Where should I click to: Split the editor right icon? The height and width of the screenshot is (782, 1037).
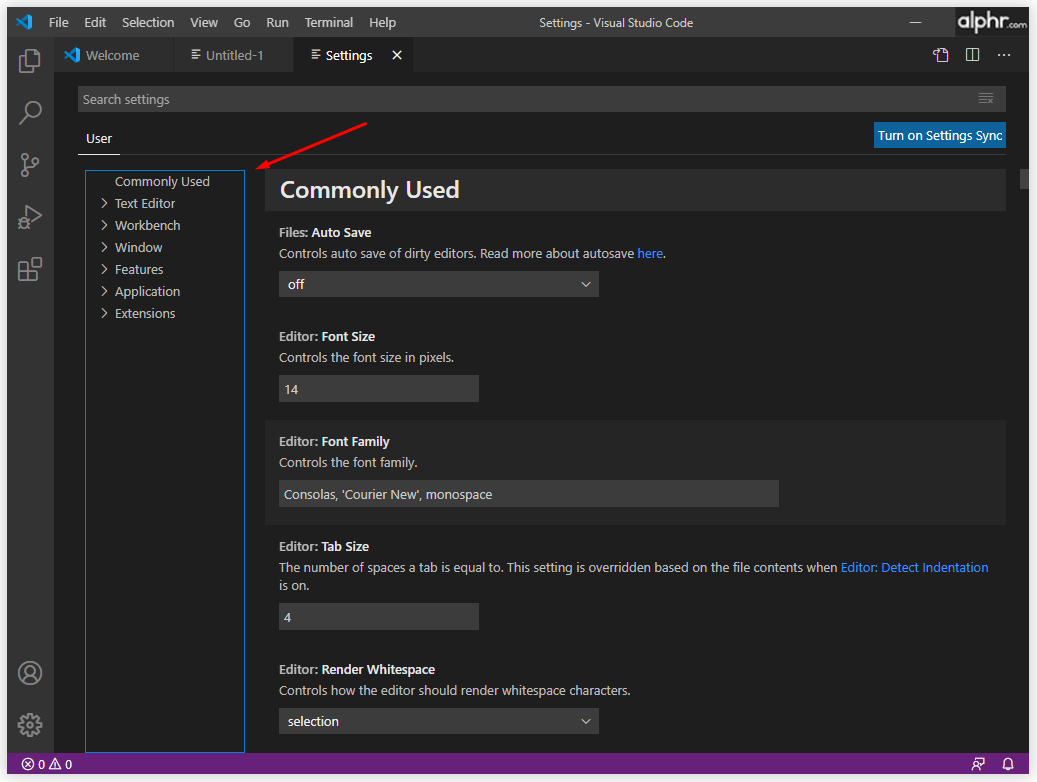click(x=972, y=55)
